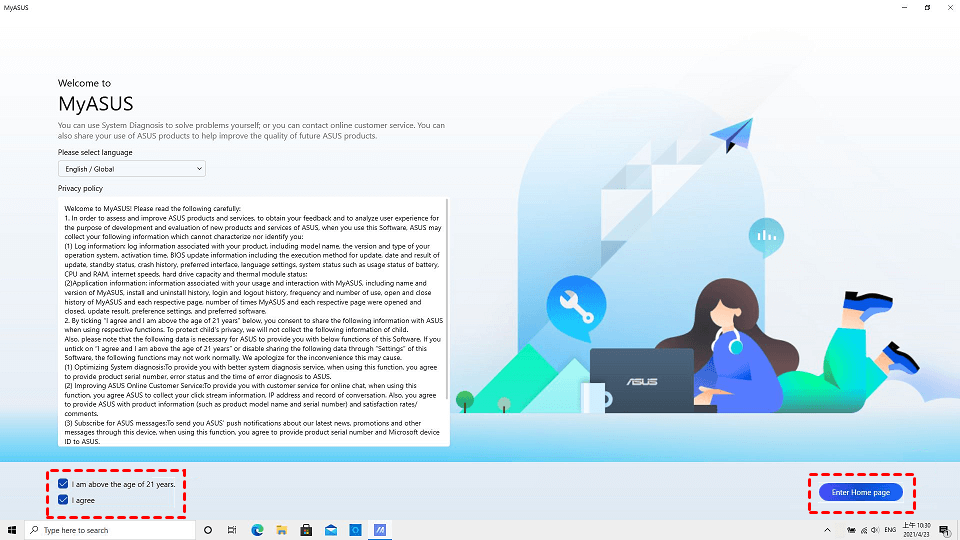Open Cortana circle icon on taskbar
Image resolution: width=960 pixels, height=540 pixels.
[x=208, y=530]
